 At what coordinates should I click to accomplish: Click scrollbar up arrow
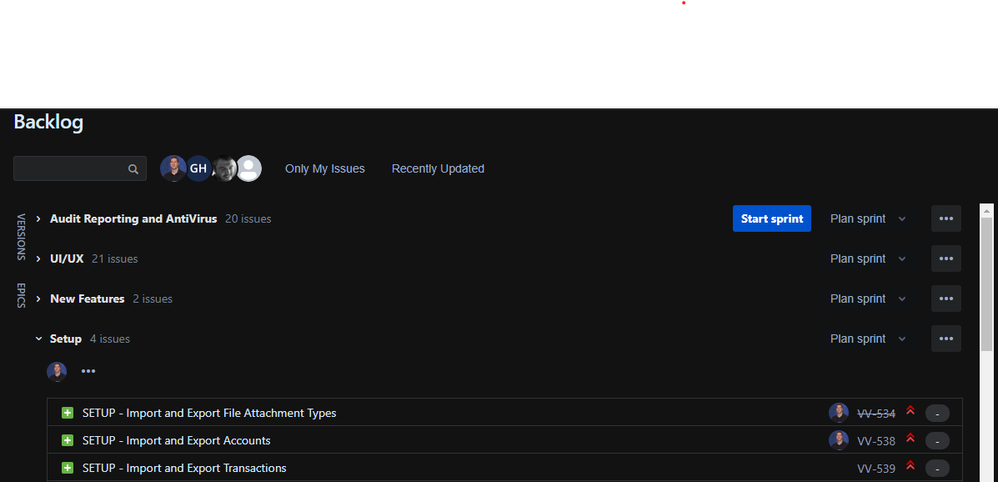pos(987,211)
